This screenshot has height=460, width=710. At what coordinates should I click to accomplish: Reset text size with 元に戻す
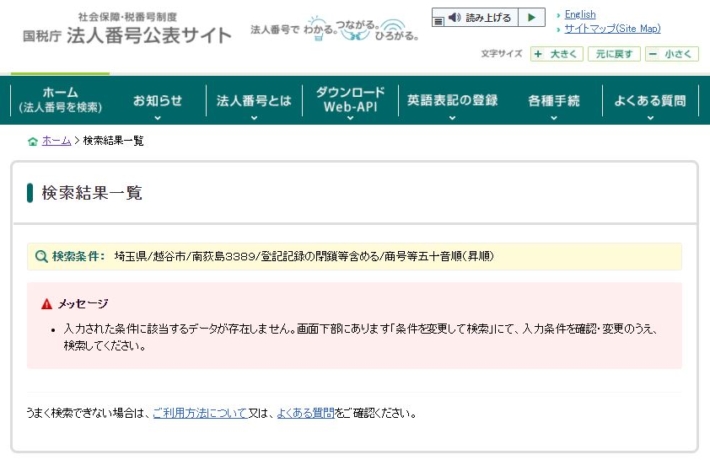tap(614, 54)
